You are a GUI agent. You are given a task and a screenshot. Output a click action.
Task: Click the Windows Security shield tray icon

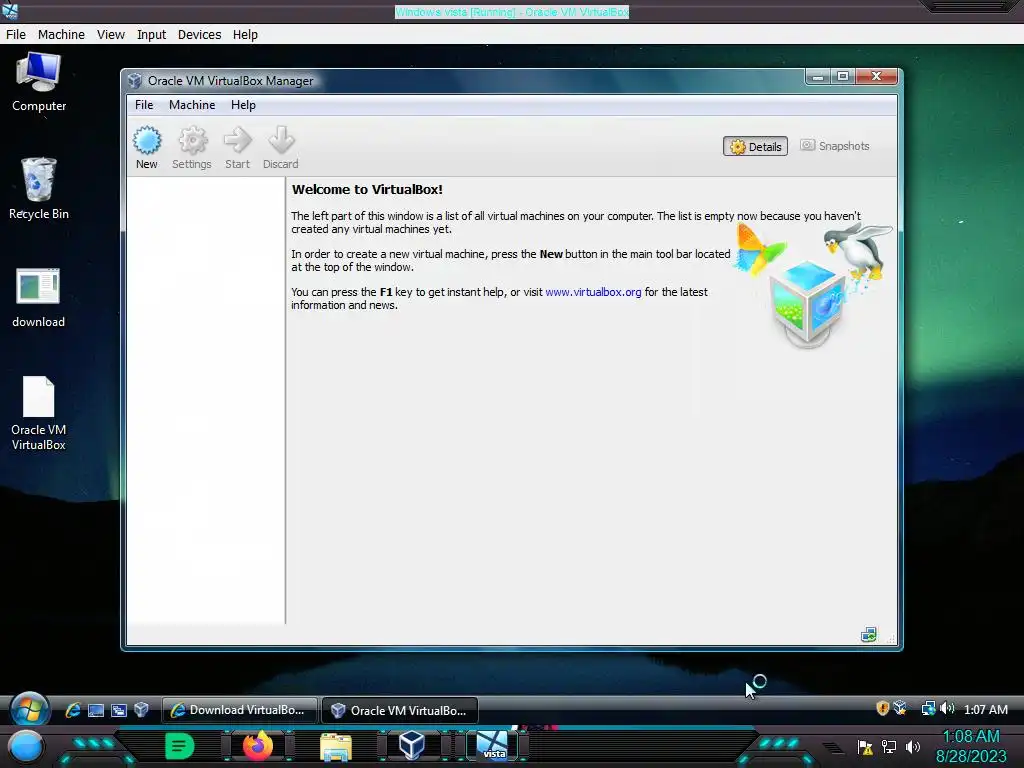pyautogui.click(x=882, y=709)
